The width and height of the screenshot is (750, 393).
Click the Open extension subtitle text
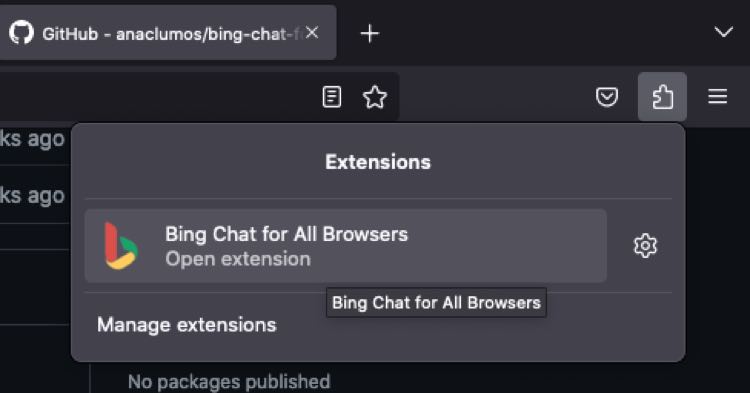(x=238, y=259)
